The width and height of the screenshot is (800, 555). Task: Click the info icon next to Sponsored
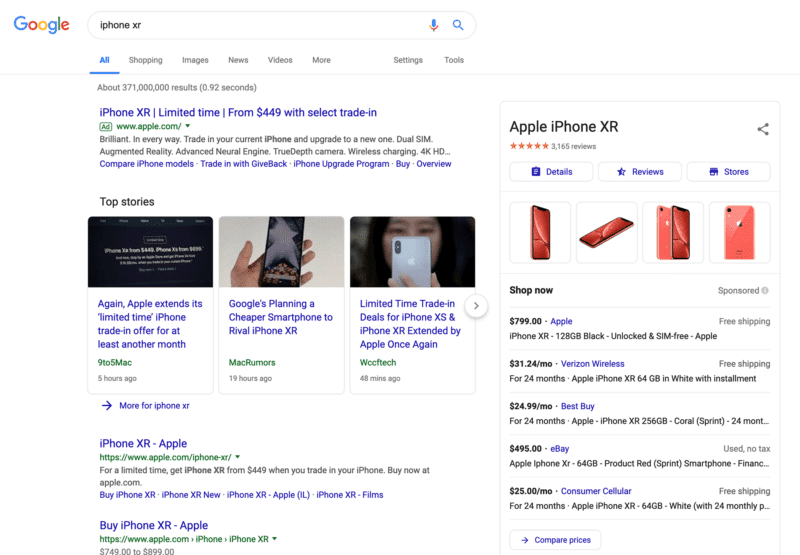(x=765, y=291)
